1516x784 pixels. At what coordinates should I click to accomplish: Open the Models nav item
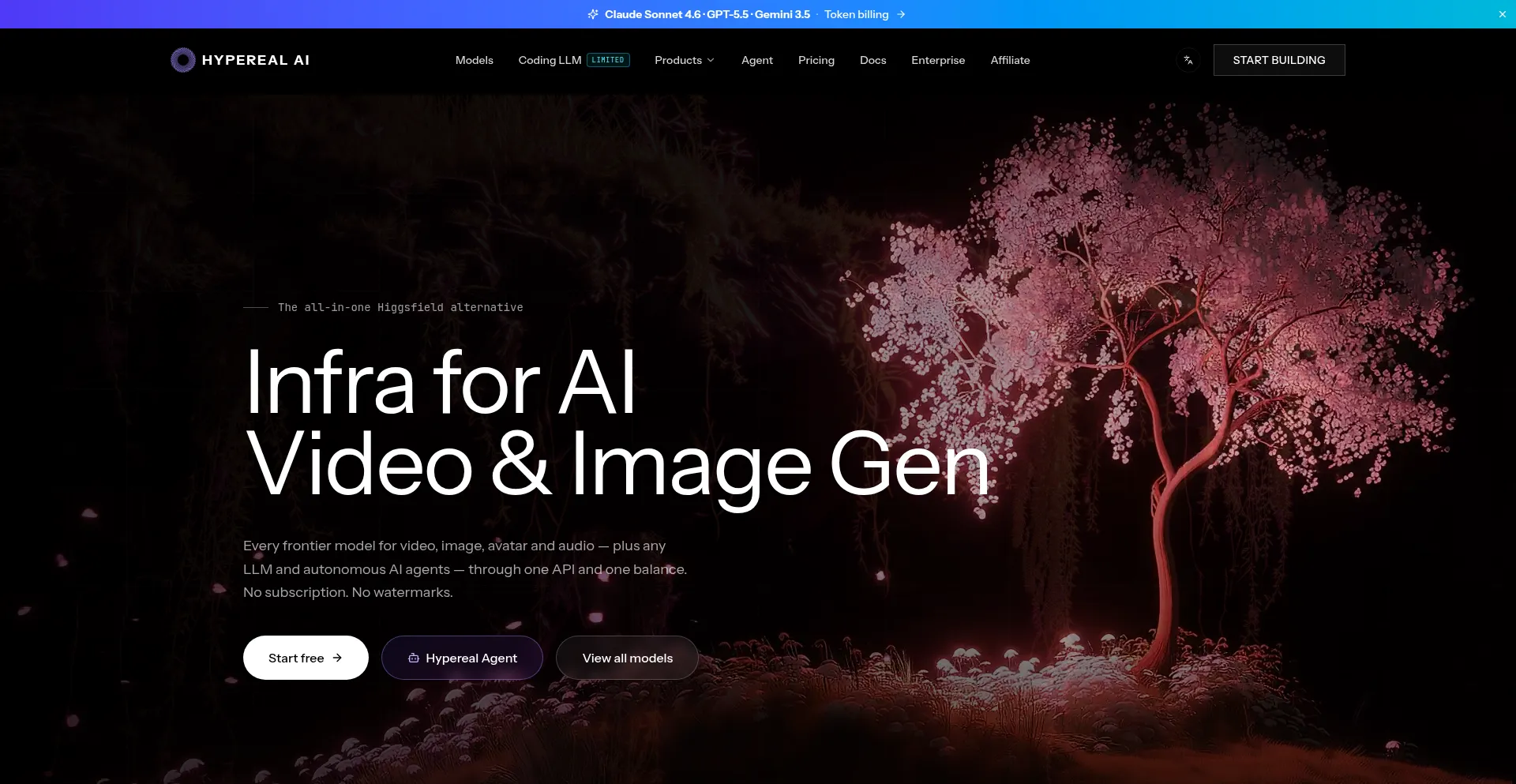[x=474, y=60]
